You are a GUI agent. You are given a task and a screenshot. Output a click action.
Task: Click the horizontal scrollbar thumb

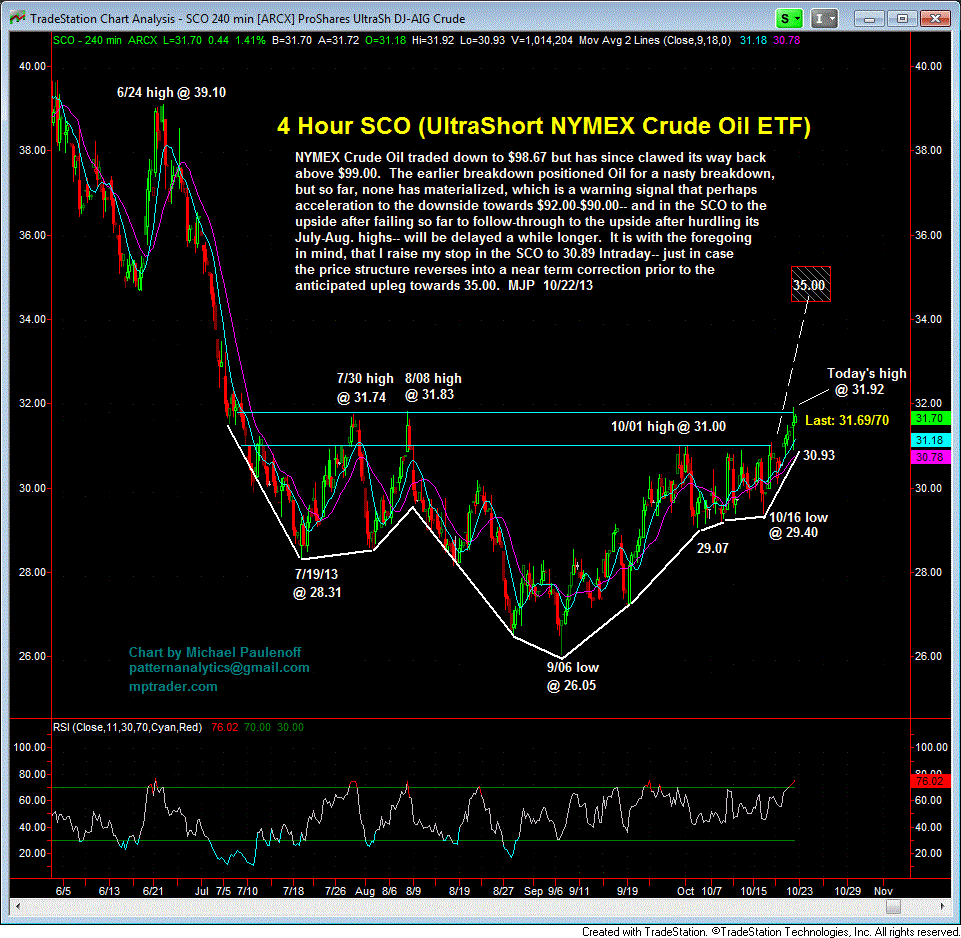coord(893,906)
